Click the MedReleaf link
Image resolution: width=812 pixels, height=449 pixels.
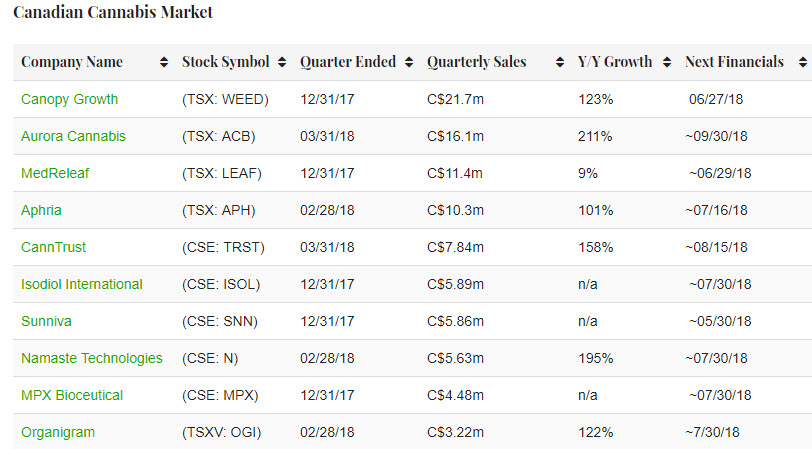(x=55, y=173)
